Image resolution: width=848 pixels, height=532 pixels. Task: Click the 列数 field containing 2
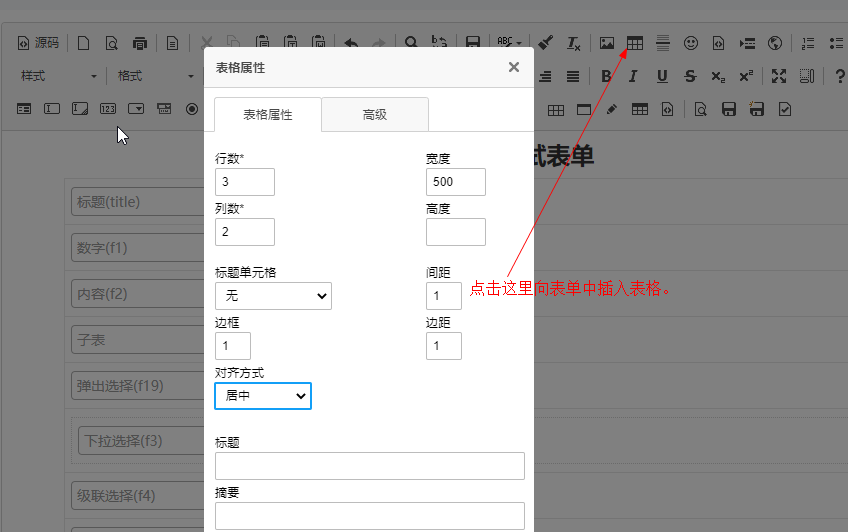coord(244,232)
